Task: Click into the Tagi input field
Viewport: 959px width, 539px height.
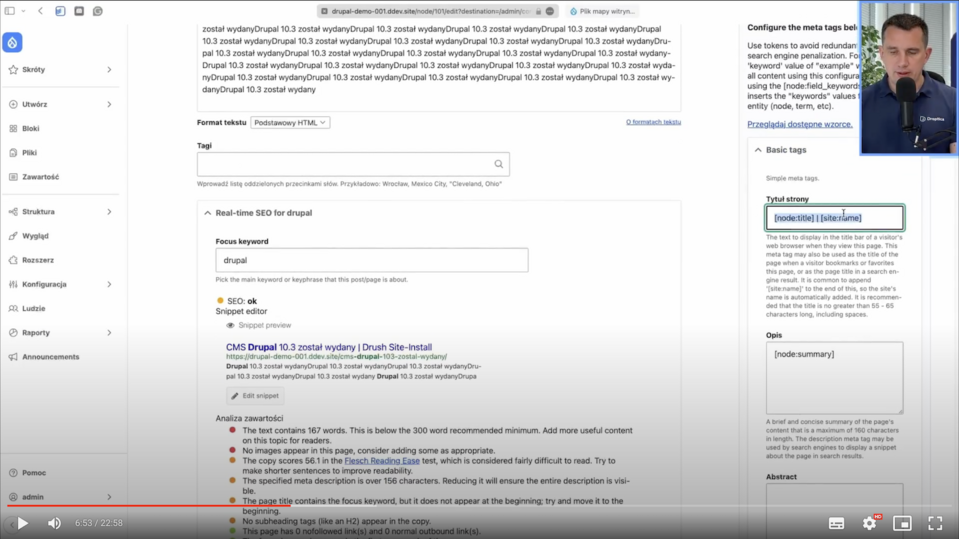Action: [x=353, y=164]
